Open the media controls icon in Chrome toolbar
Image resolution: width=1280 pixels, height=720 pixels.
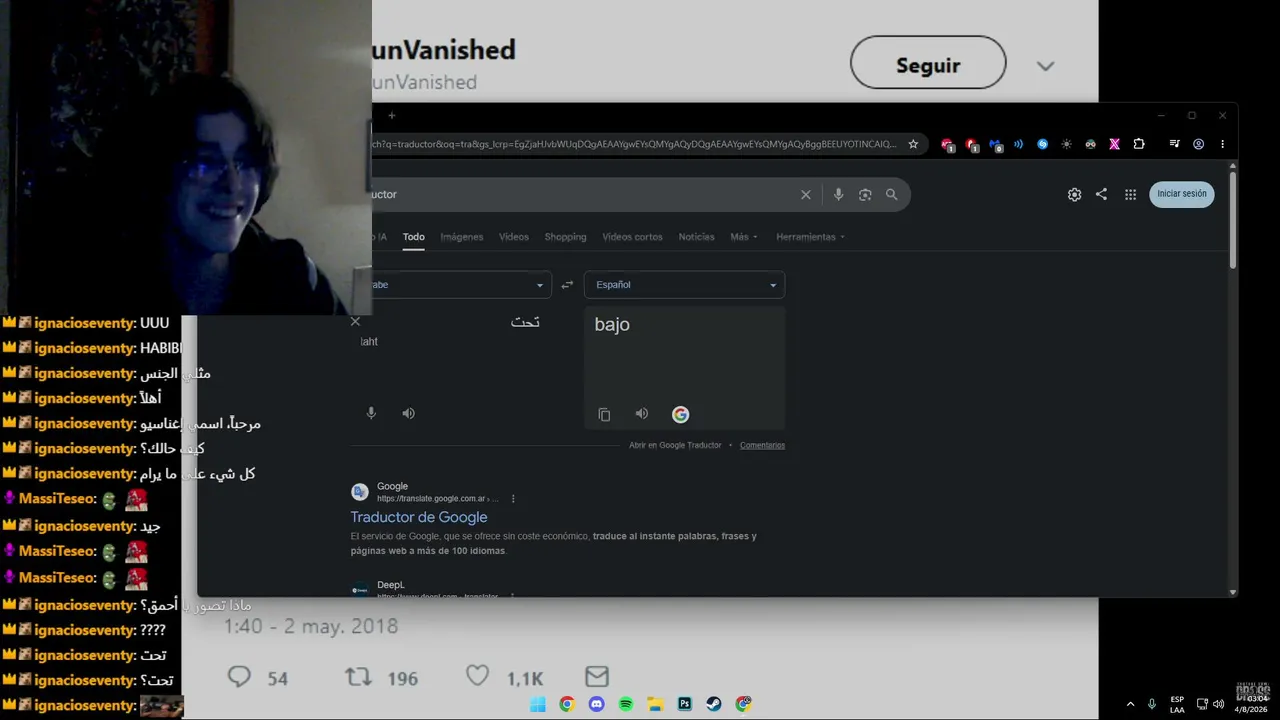pos(1174,144)
